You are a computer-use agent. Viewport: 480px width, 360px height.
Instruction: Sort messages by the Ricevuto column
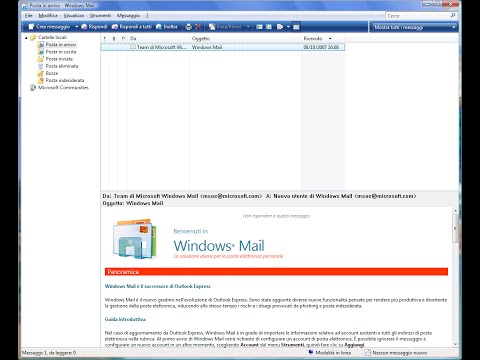(323, 39)
